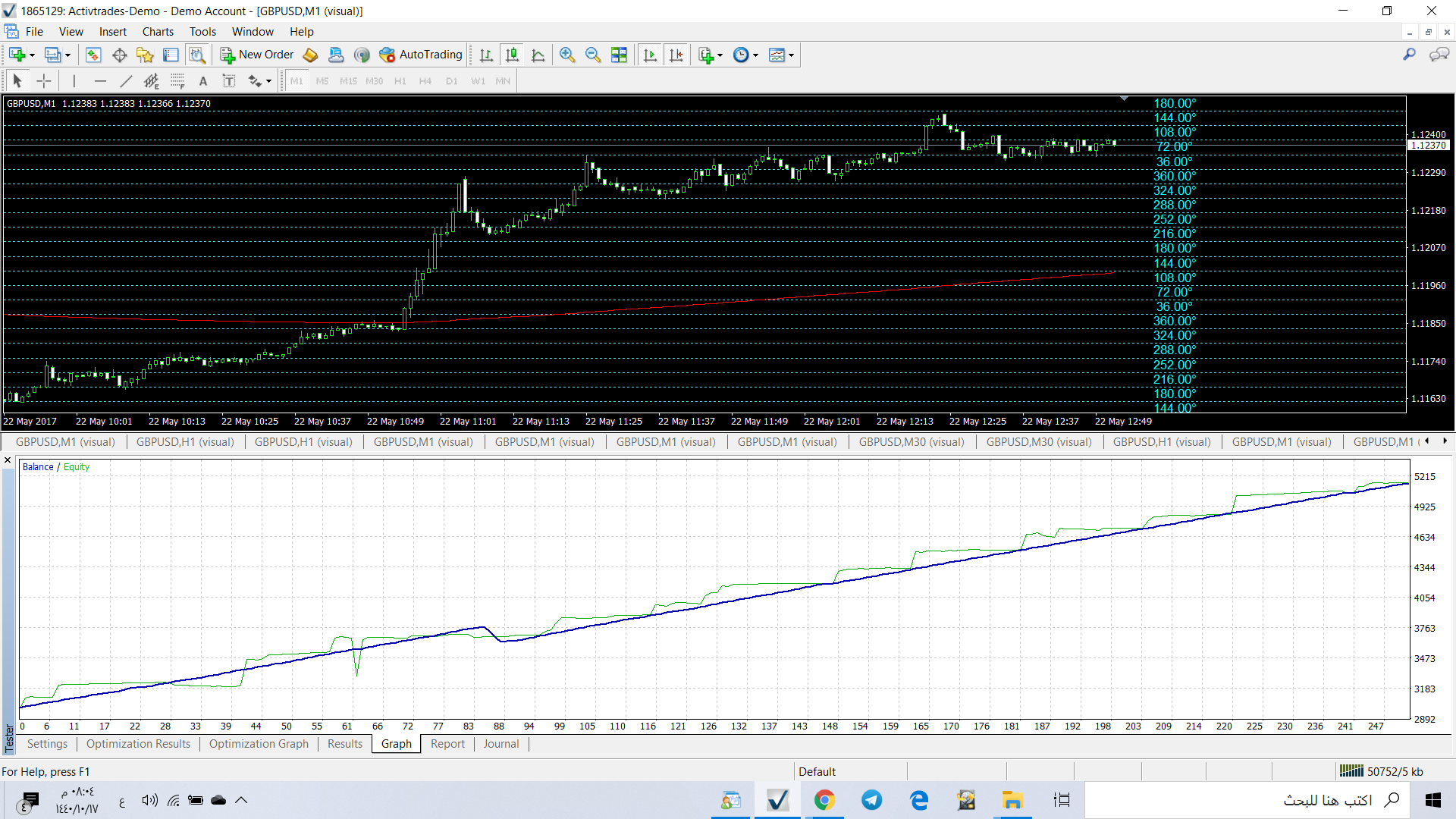The image size is (1456, 819).
Task: Open the Insert menu
Action: [x=112, y=32]
